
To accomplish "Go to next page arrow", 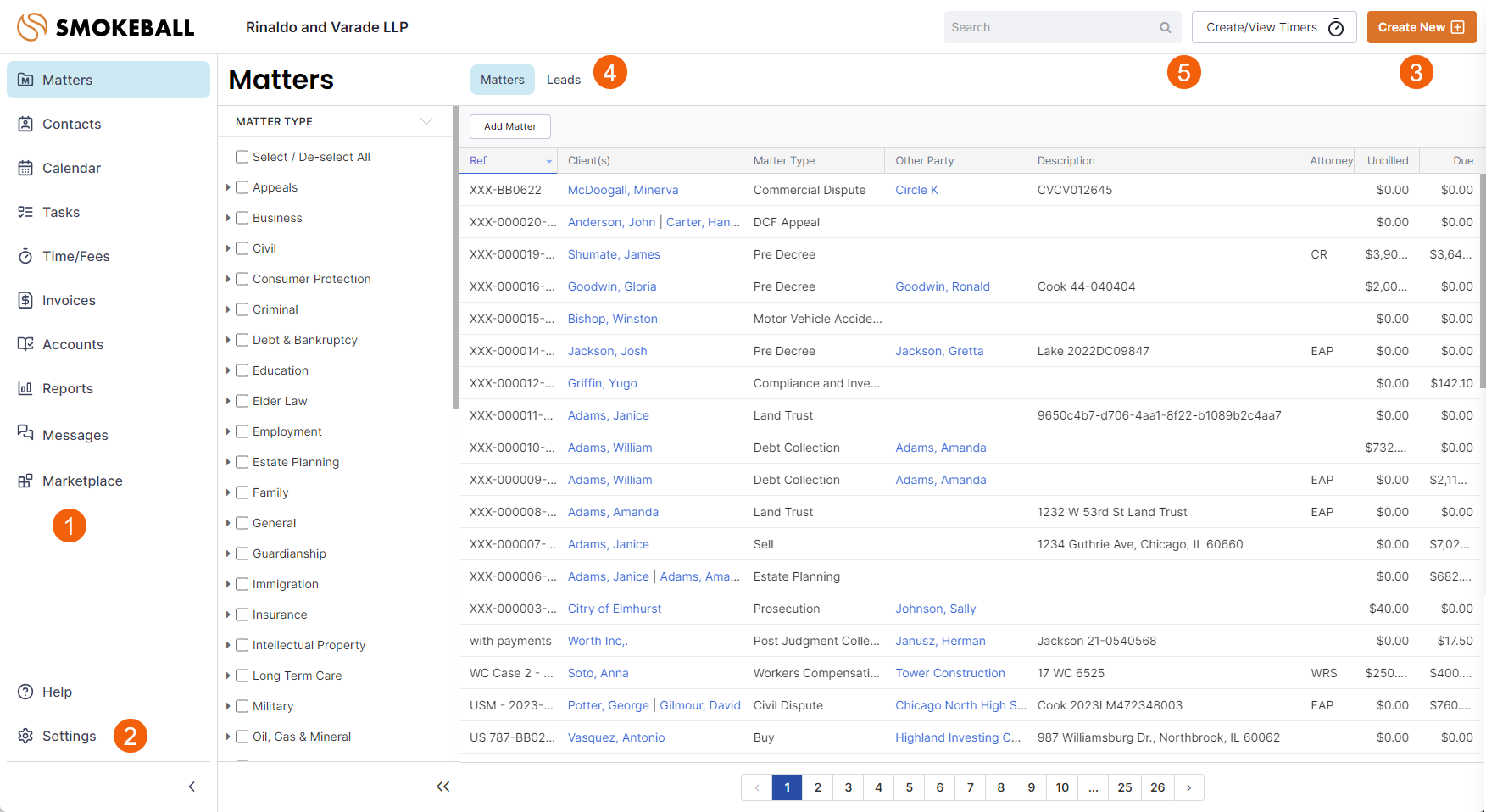I will click(1189, 787).
